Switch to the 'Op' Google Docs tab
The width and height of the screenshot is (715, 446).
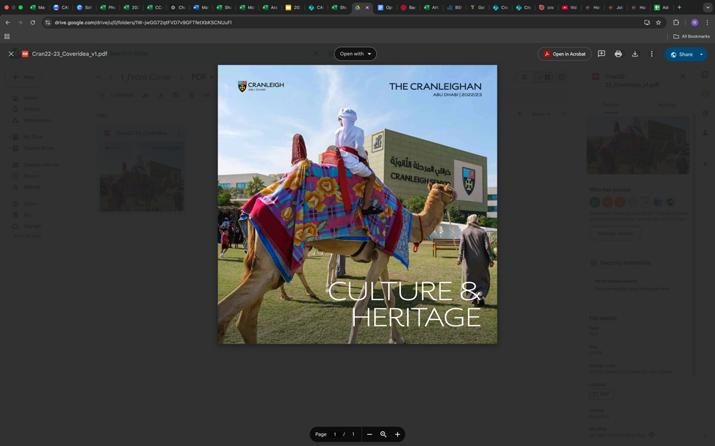coord(385,8)
